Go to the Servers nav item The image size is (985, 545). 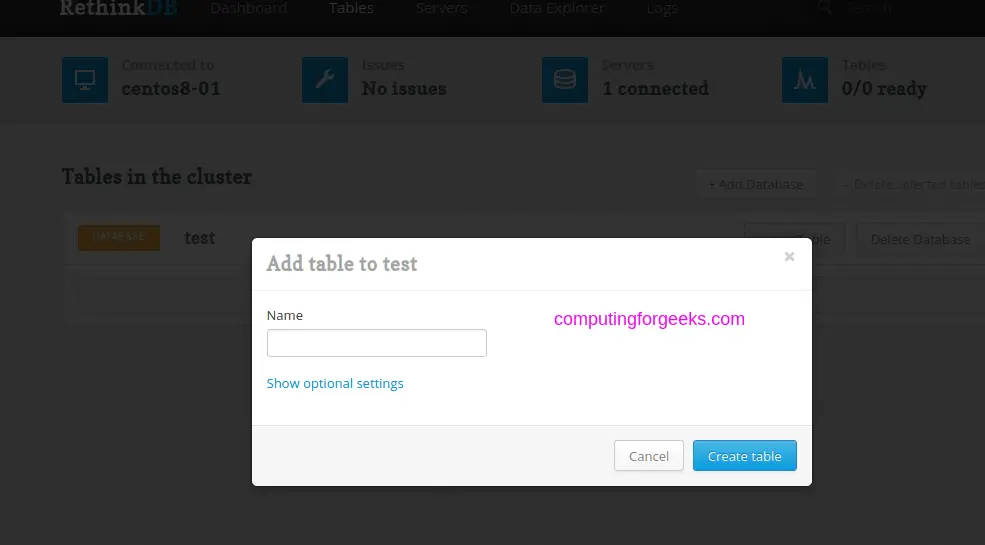(x=441, y=8)
